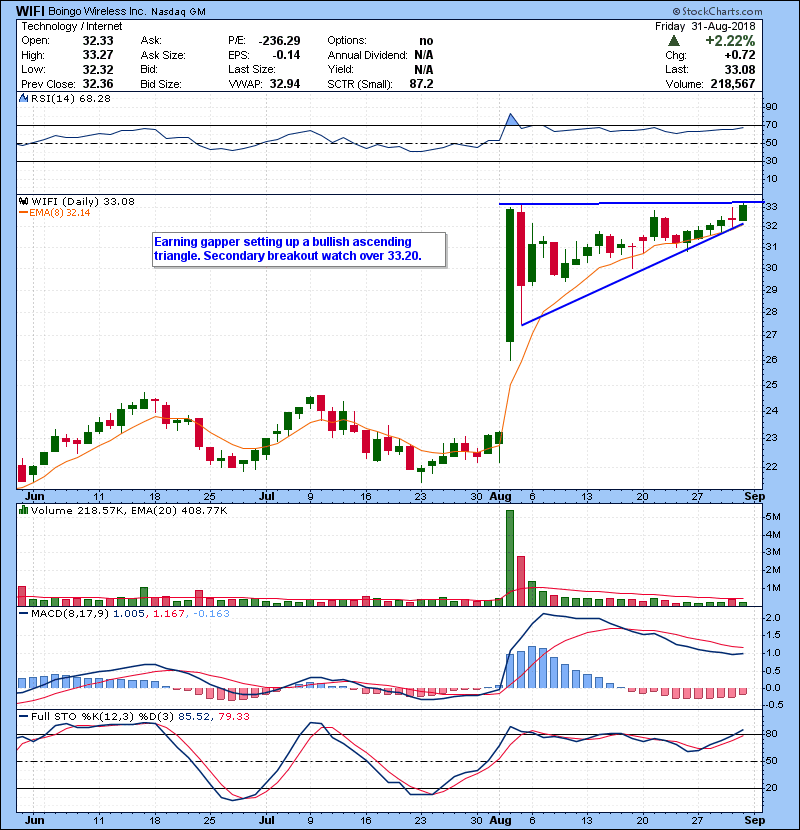Select the Last value 33.08 in the header

pyautogui.click(x=740, y=69)
